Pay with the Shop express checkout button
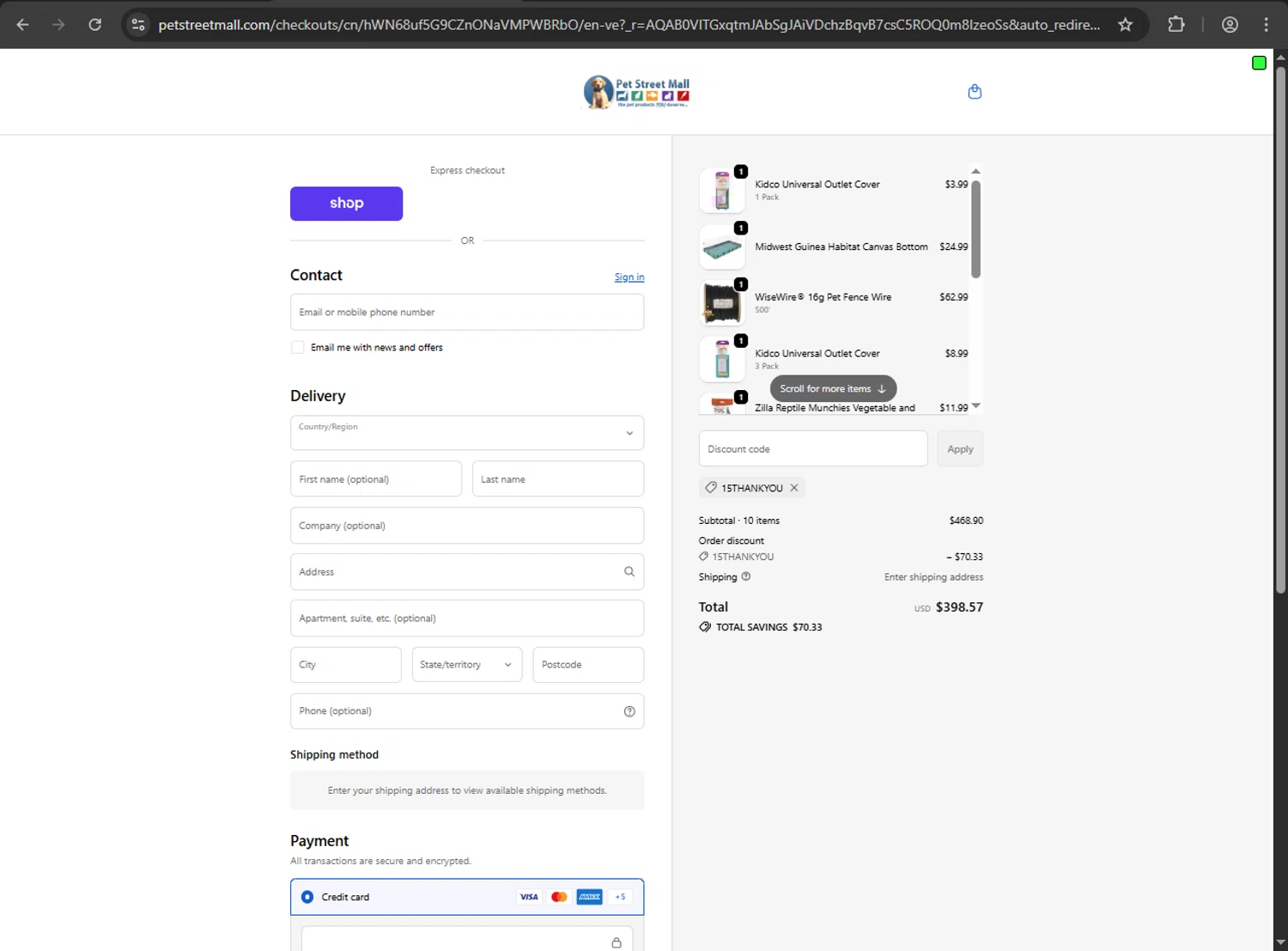The height and width of the screenshot is (951, 1288). [346, 204]
